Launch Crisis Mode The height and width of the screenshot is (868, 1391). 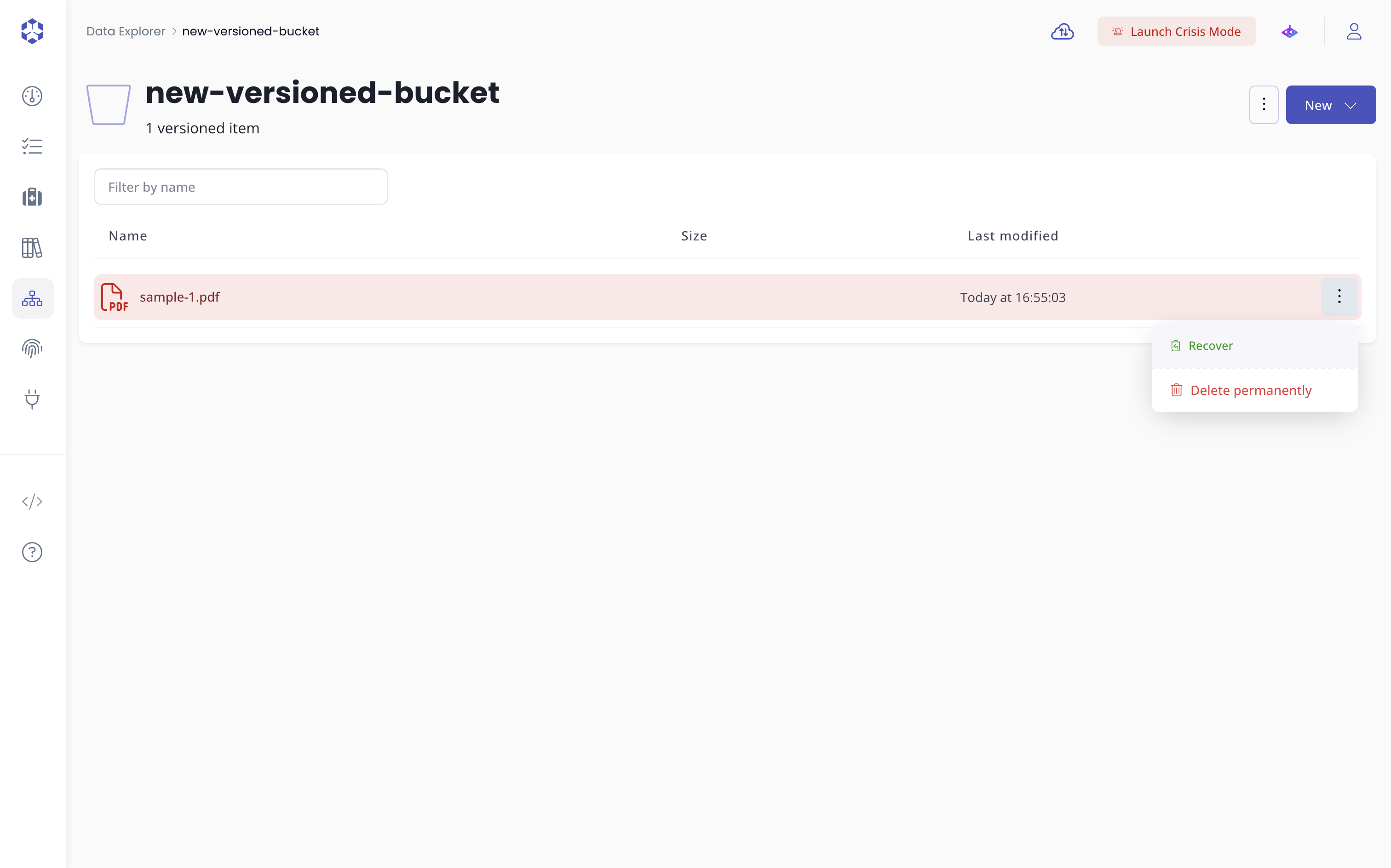(1176, 32)
